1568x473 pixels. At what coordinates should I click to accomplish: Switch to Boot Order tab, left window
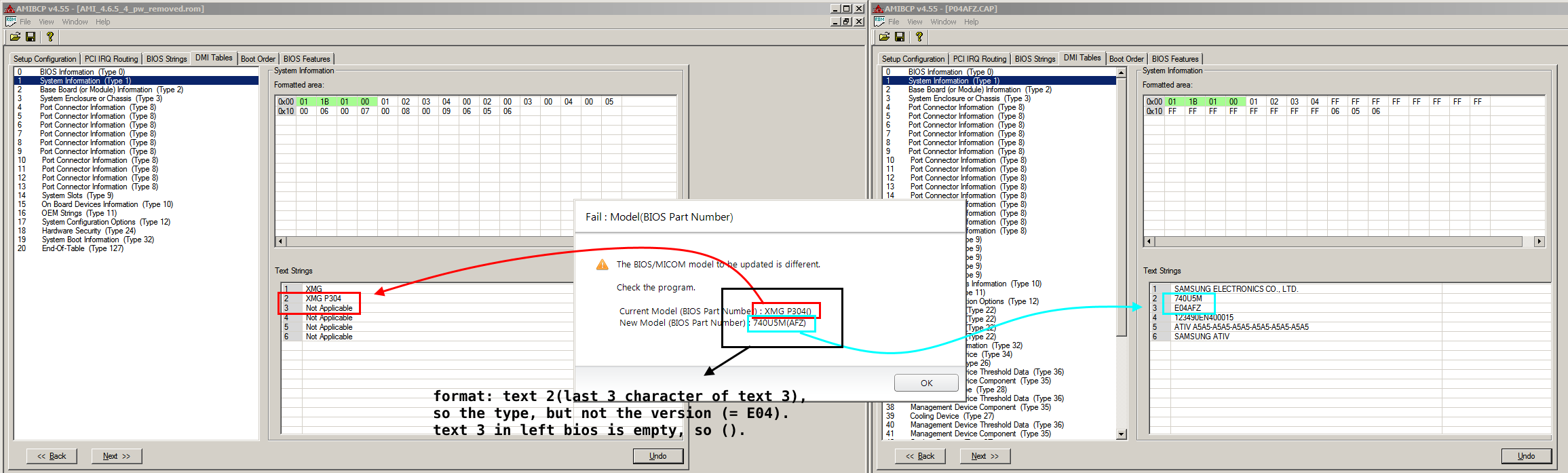(x=258, y=59)
